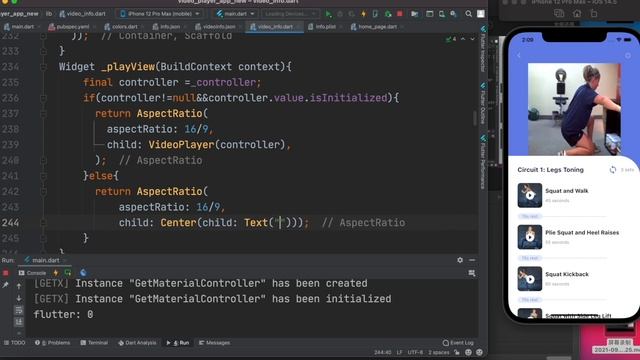Click UTF-8 encoding in status bar
The image size is (640, 360).
coord(415,352)
